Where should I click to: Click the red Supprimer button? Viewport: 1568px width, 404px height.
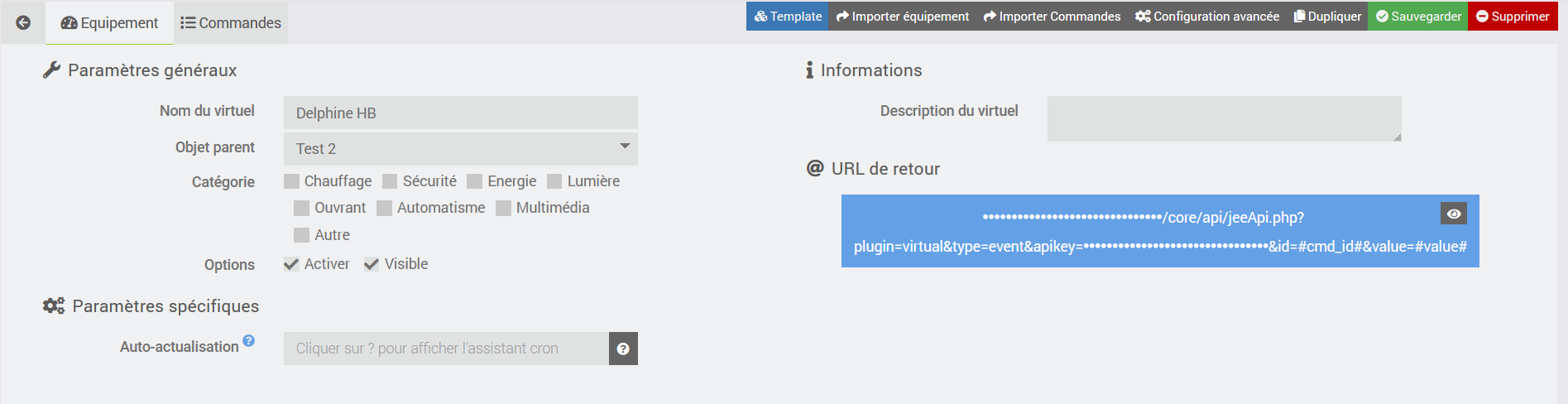[x=1513, y=17]
